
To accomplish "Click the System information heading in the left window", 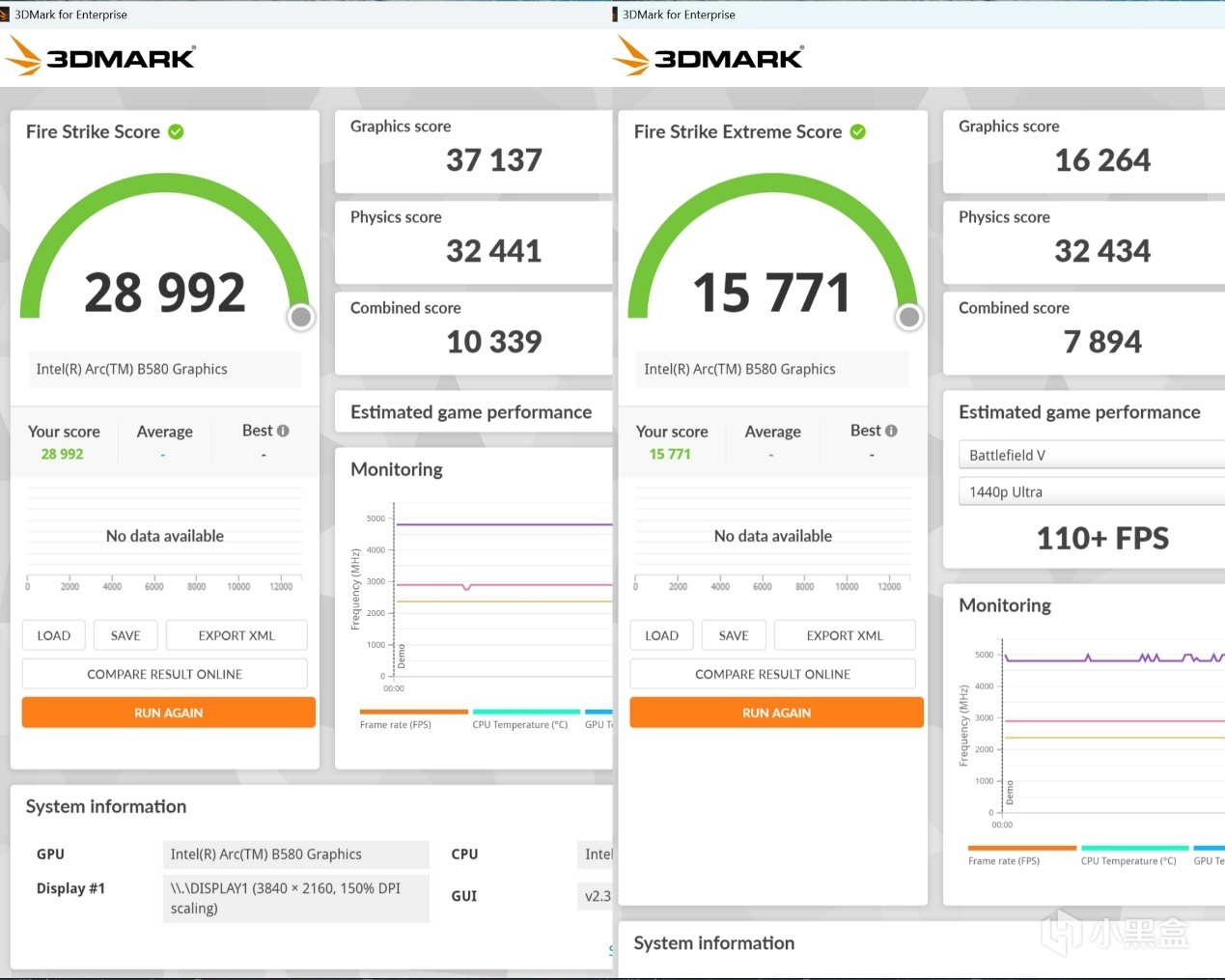I will [106, 806].
